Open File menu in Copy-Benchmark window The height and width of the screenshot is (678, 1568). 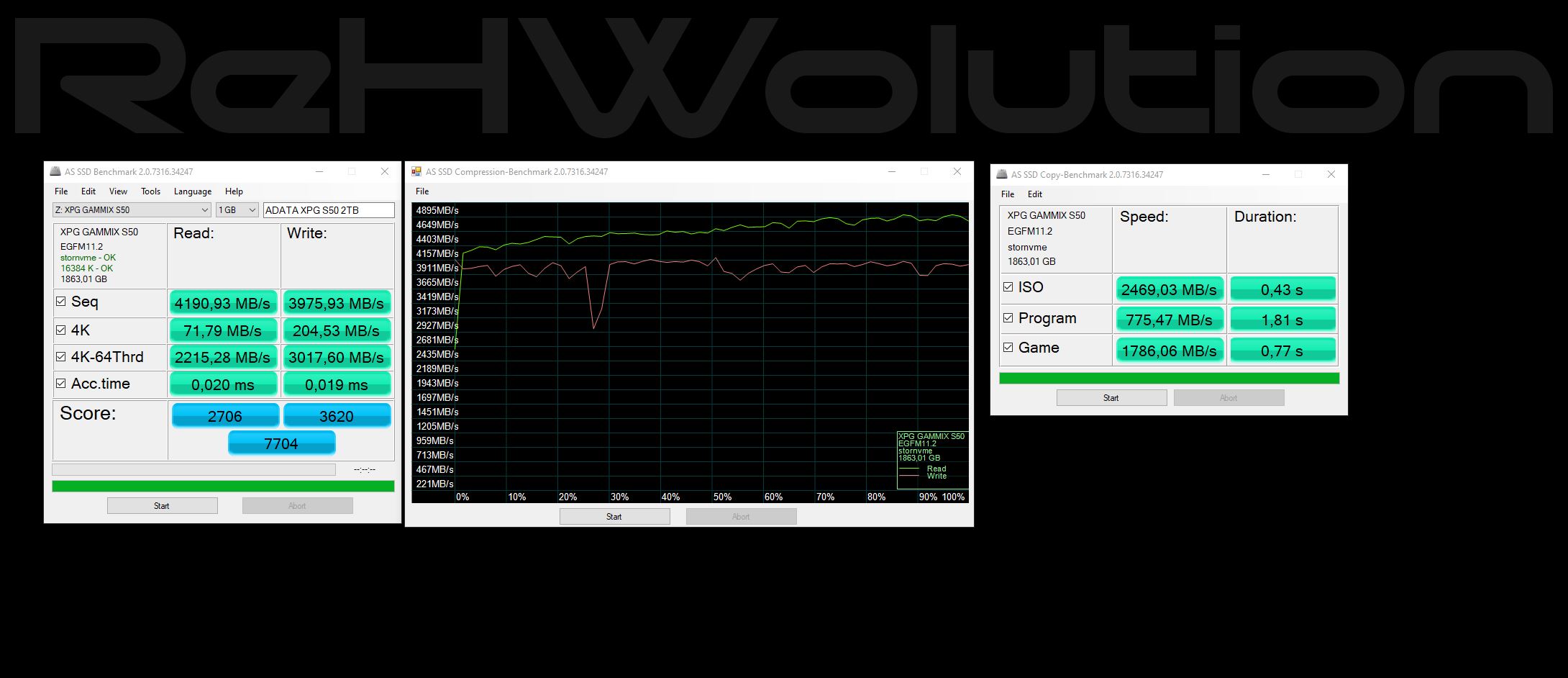coord(1008,194)
